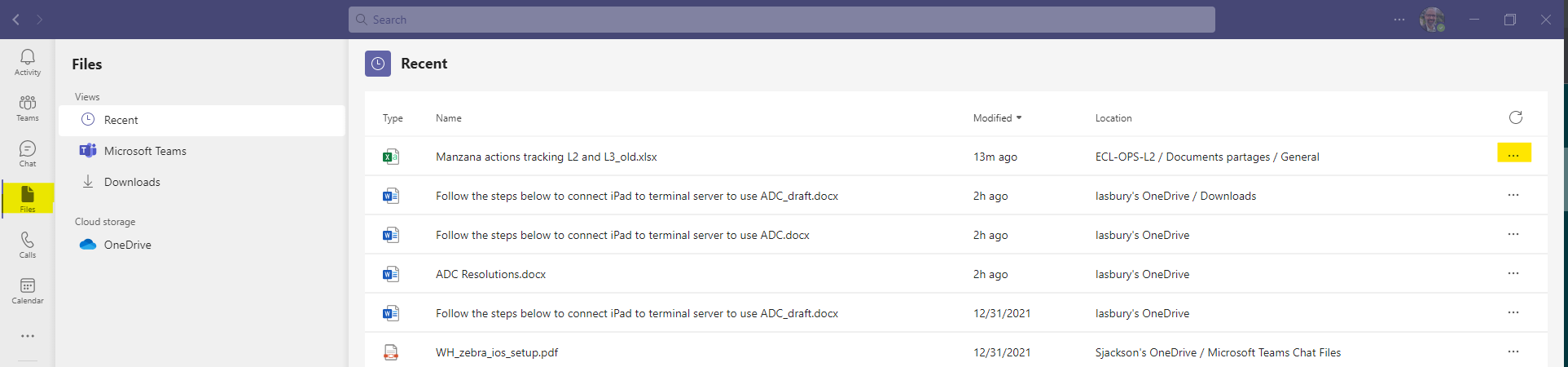Select the Recent view
The image size is (1568, 367).
(202, 120)
